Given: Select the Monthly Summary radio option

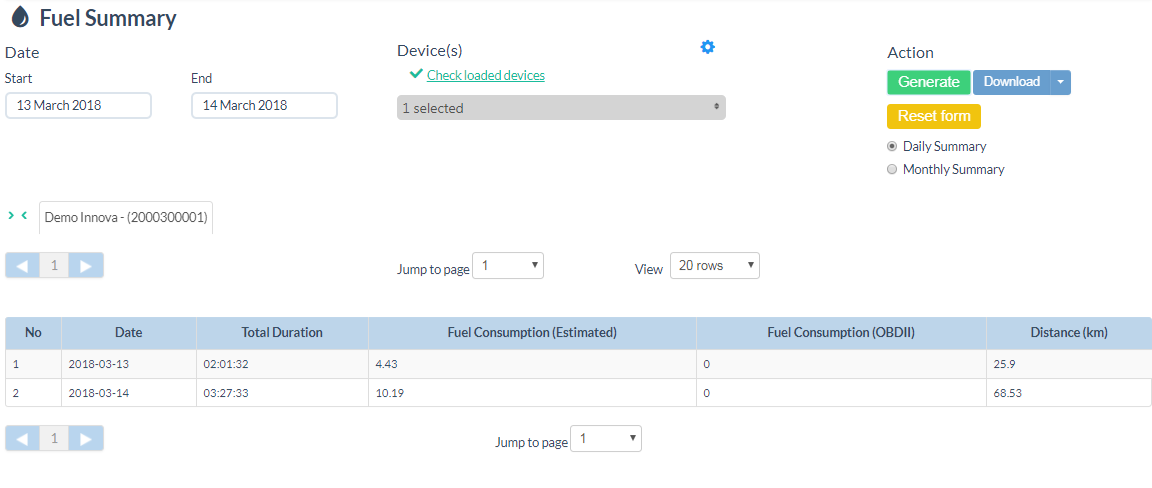Looking at the screenshot, I should (892, 170).
